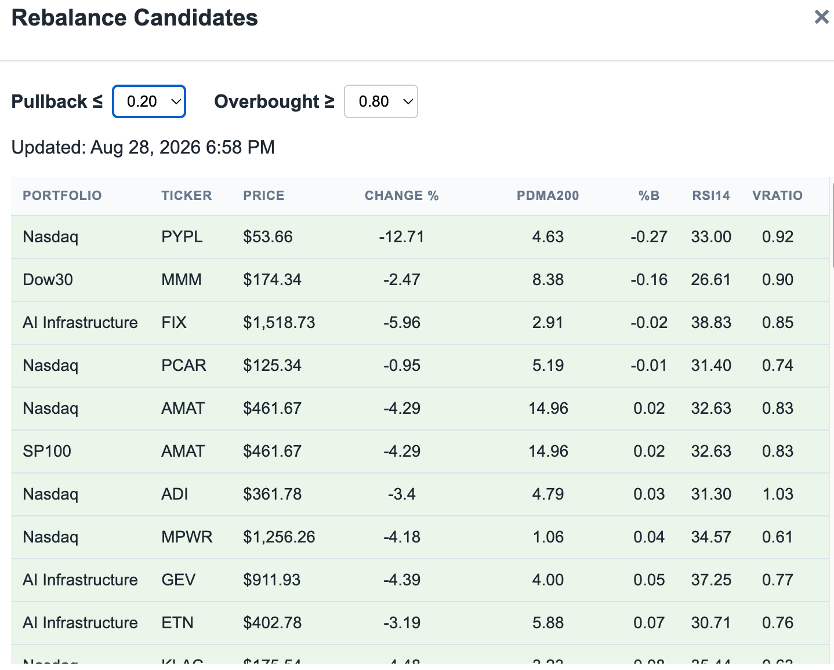Click the $402.78 price cell

pyautogui.click(x=272, y=623)
